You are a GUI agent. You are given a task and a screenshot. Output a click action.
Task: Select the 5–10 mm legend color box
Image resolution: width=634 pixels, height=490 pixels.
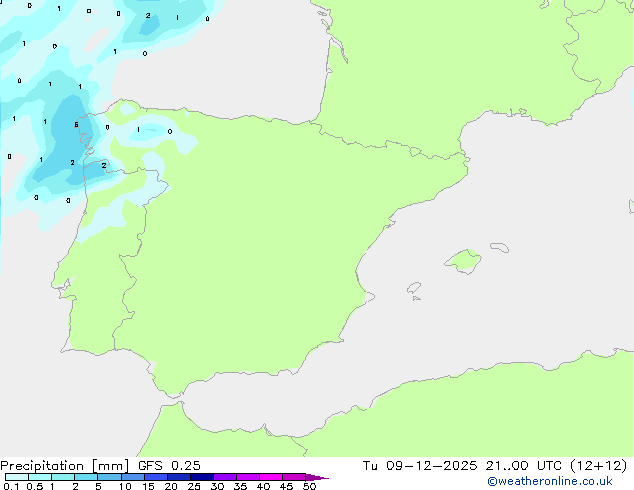coord(109,477)
